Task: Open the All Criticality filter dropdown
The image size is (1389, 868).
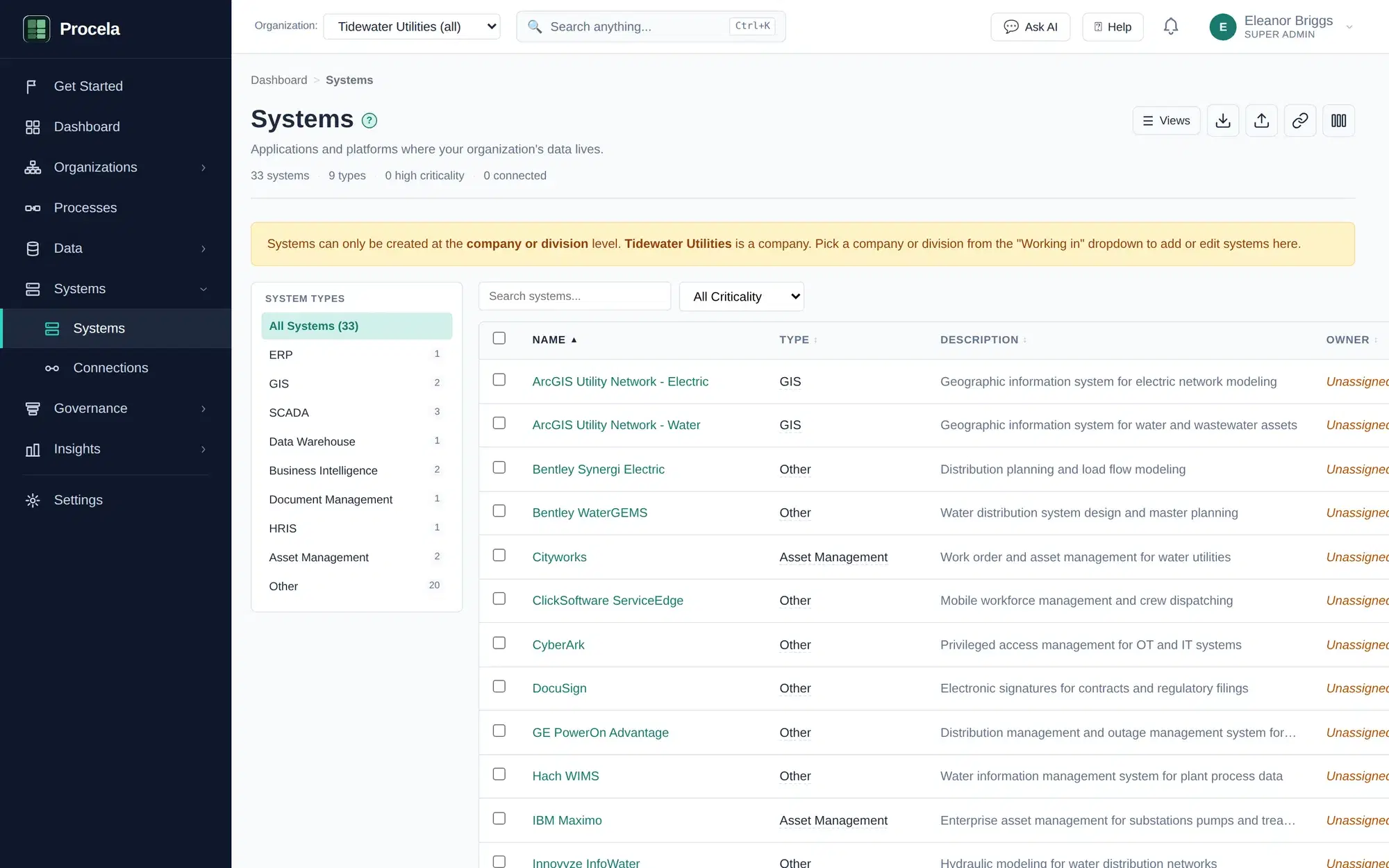Action: point(741,297)
